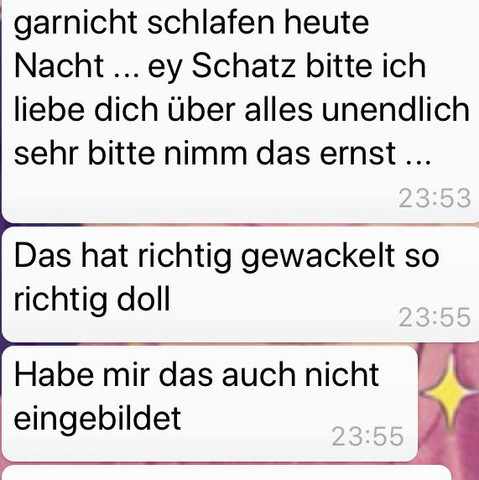Click the word "Habe"
Viewport: 479px width, 480px height.
[x=54, y=375]
